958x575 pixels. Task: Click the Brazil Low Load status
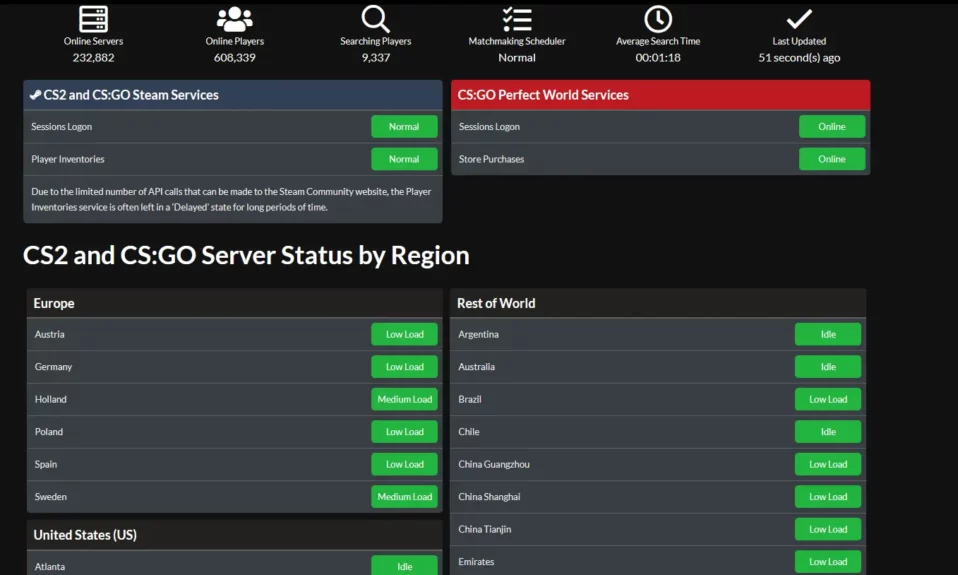(x=828, y=399)
